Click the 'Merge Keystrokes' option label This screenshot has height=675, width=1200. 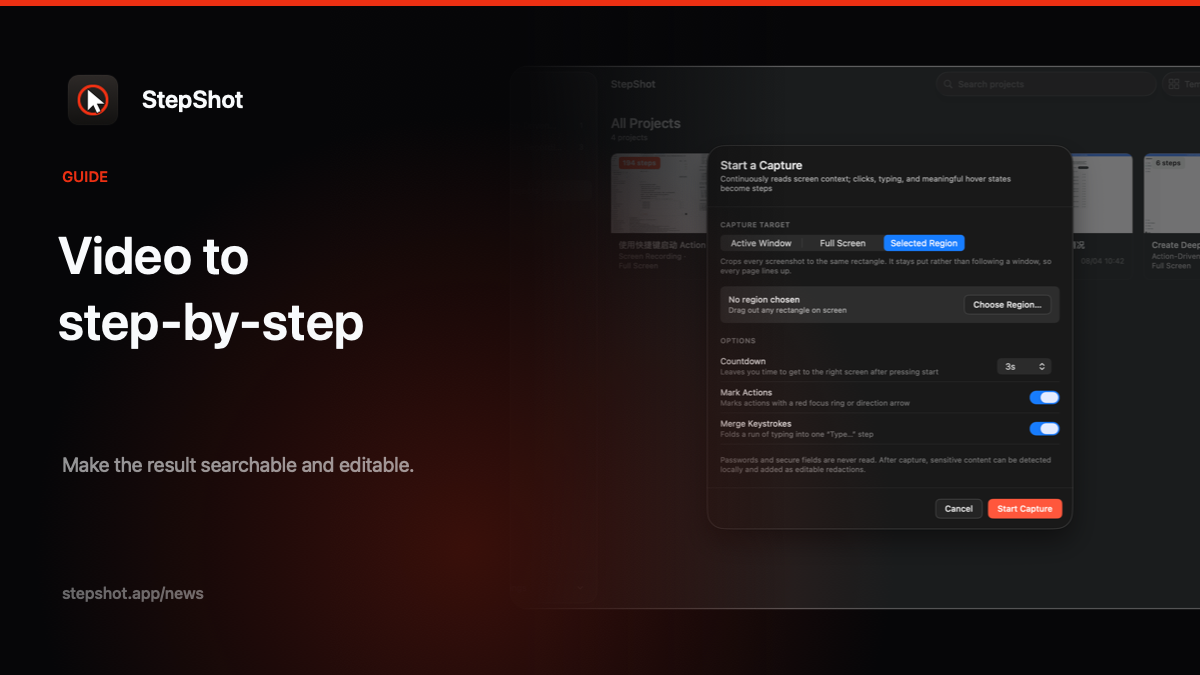(755, 423)
